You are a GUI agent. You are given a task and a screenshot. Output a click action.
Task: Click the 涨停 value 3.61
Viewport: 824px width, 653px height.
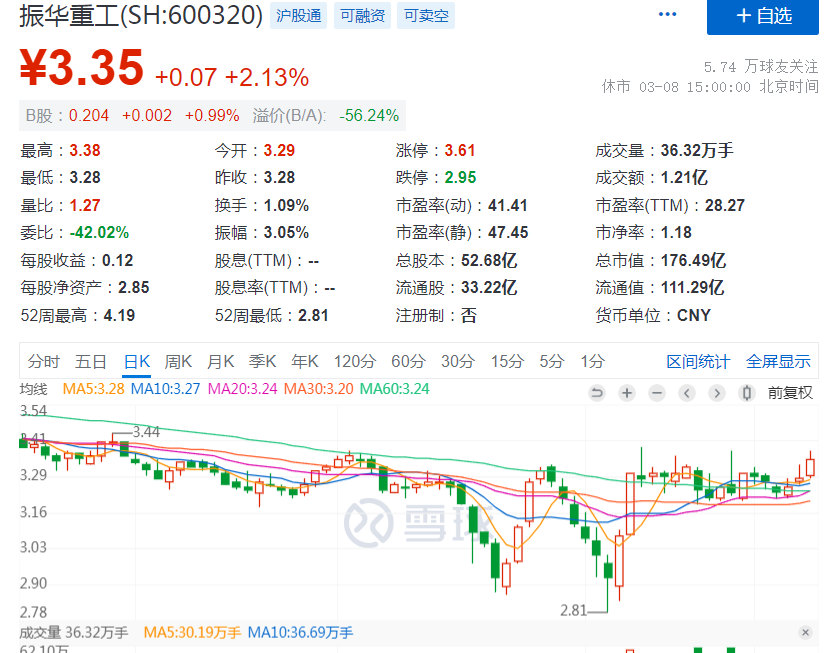(x=460, y=150)
